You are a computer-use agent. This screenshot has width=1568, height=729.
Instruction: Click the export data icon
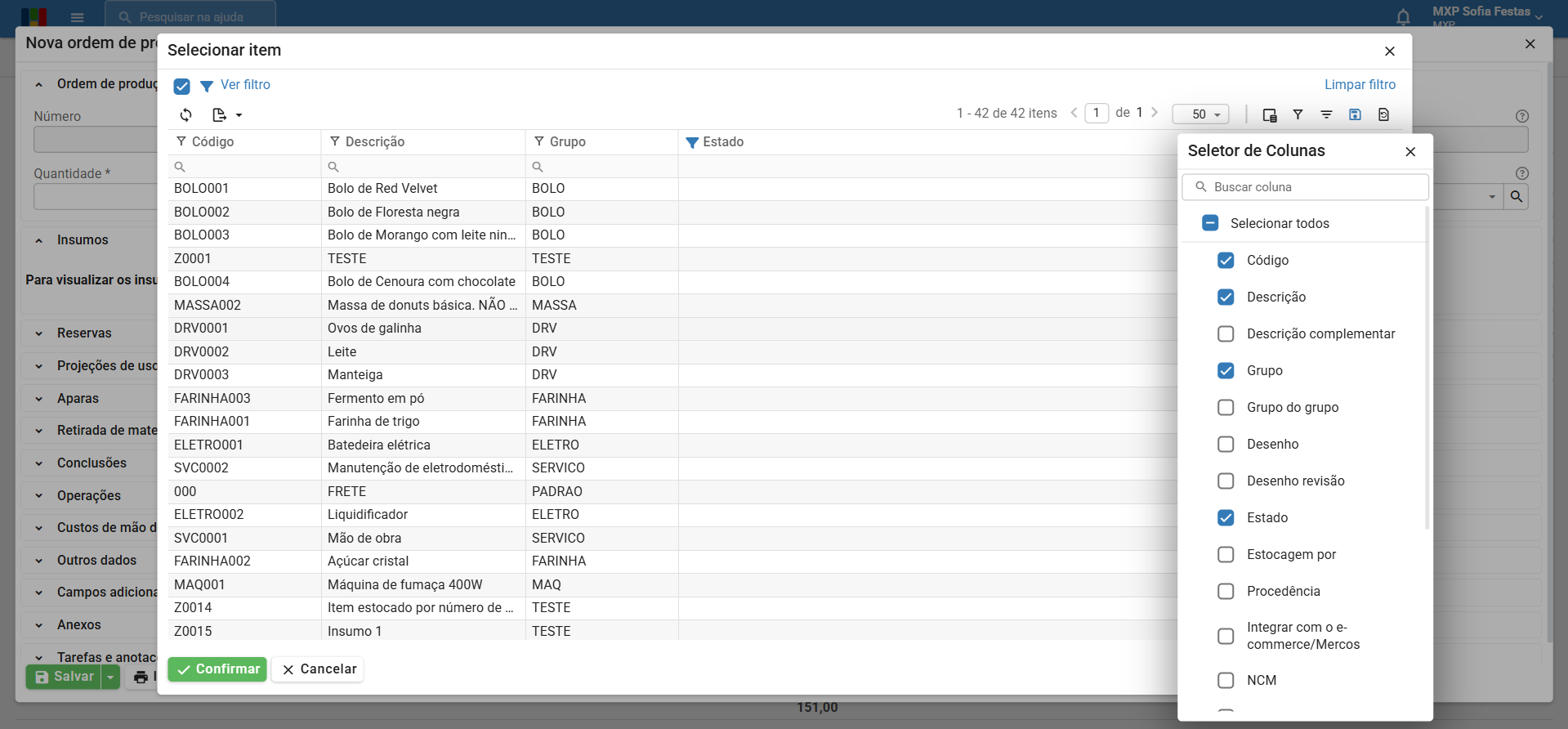click(x=219, y=115)
